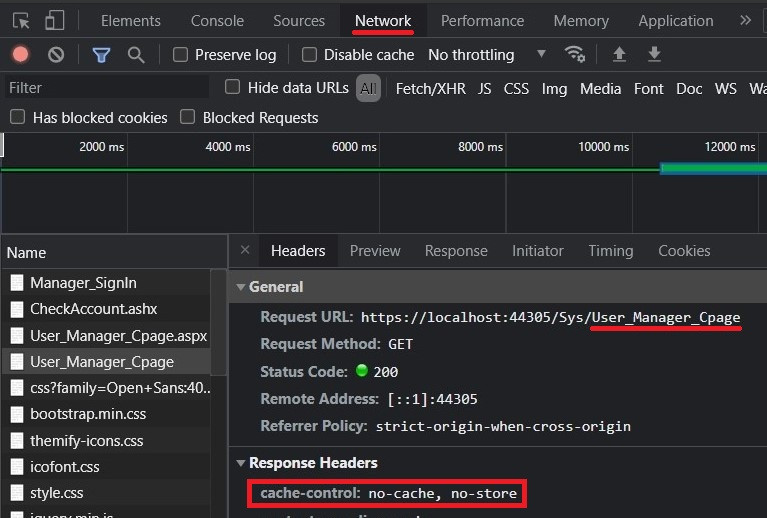Open the Timing detail tab
This screenshot has height=518, width=767.
click(610, 251)
